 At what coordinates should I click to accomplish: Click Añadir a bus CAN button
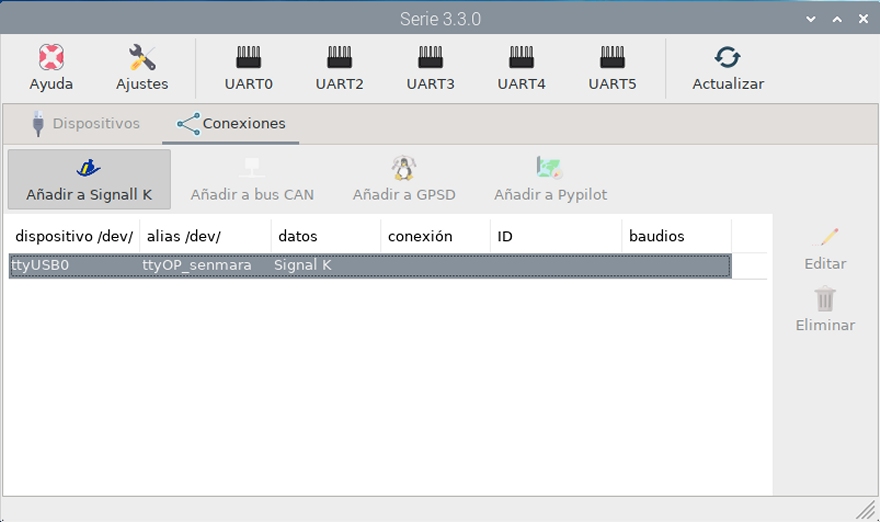(251, 180)
